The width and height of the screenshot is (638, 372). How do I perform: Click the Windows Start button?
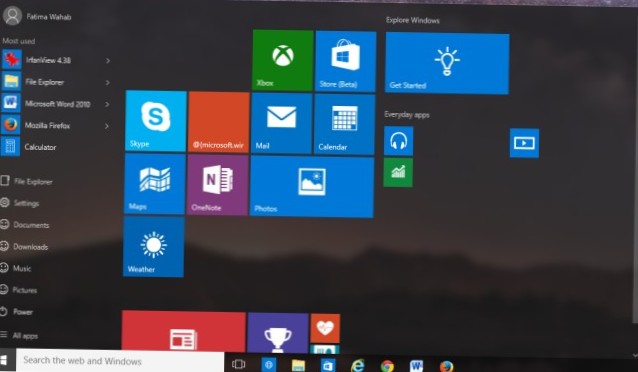click(x=4, y=360)
